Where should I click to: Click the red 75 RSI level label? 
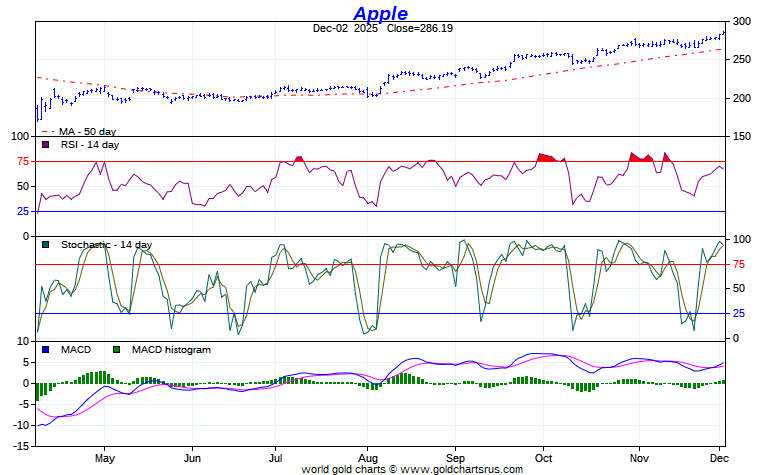tap(23, 161)
